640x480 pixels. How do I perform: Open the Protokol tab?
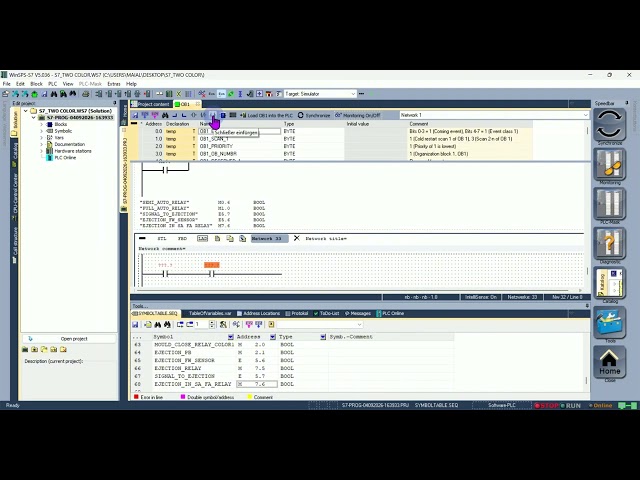coord(297,313)
